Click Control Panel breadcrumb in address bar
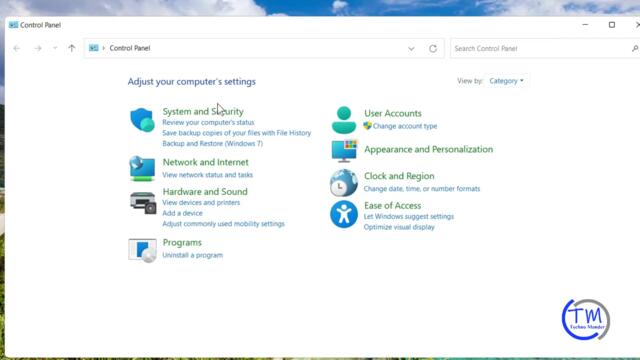640x360 pixels. pyautogui.click(x=130, y=48)
